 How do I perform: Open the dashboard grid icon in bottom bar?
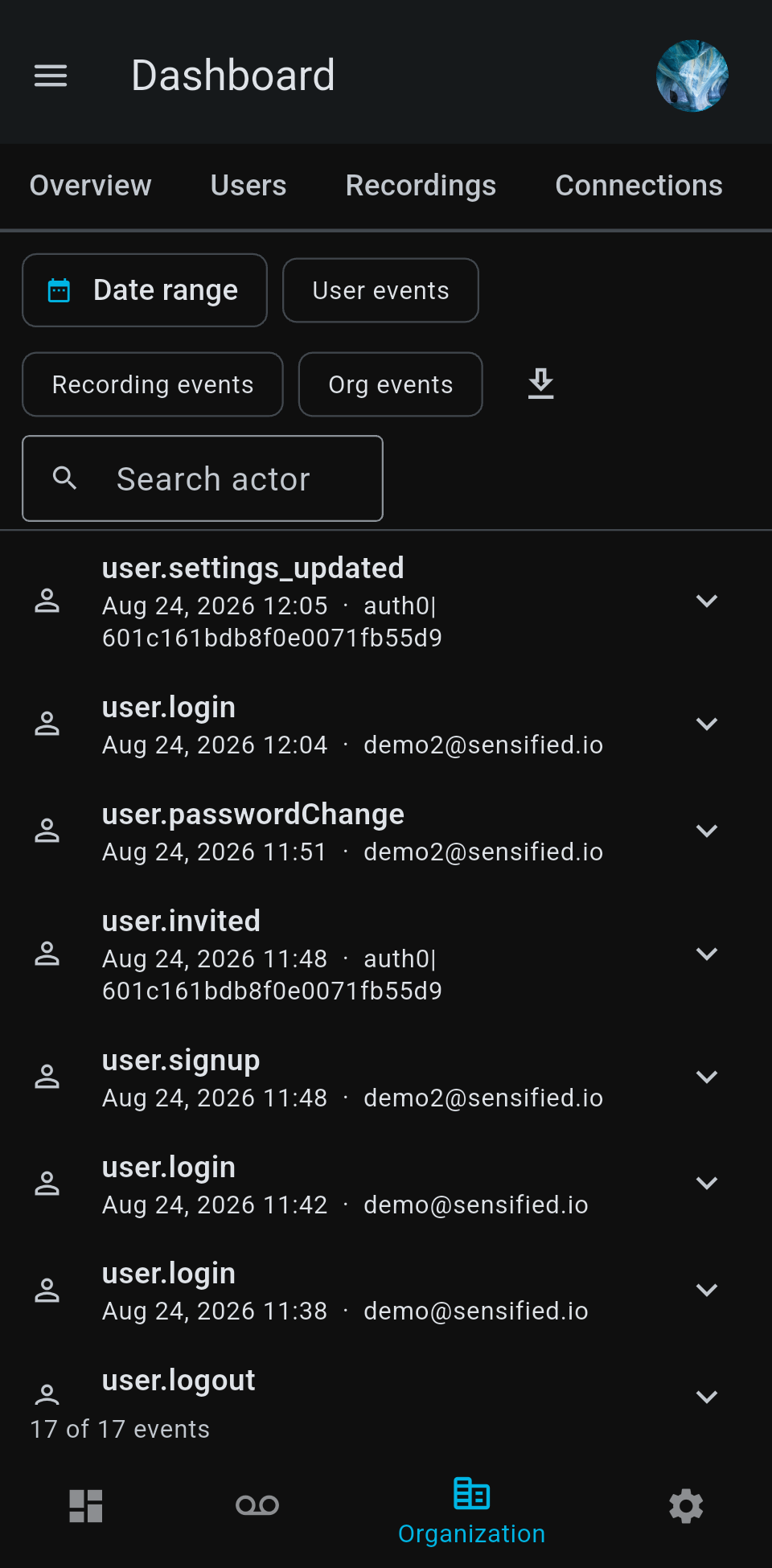point(86,1505)
